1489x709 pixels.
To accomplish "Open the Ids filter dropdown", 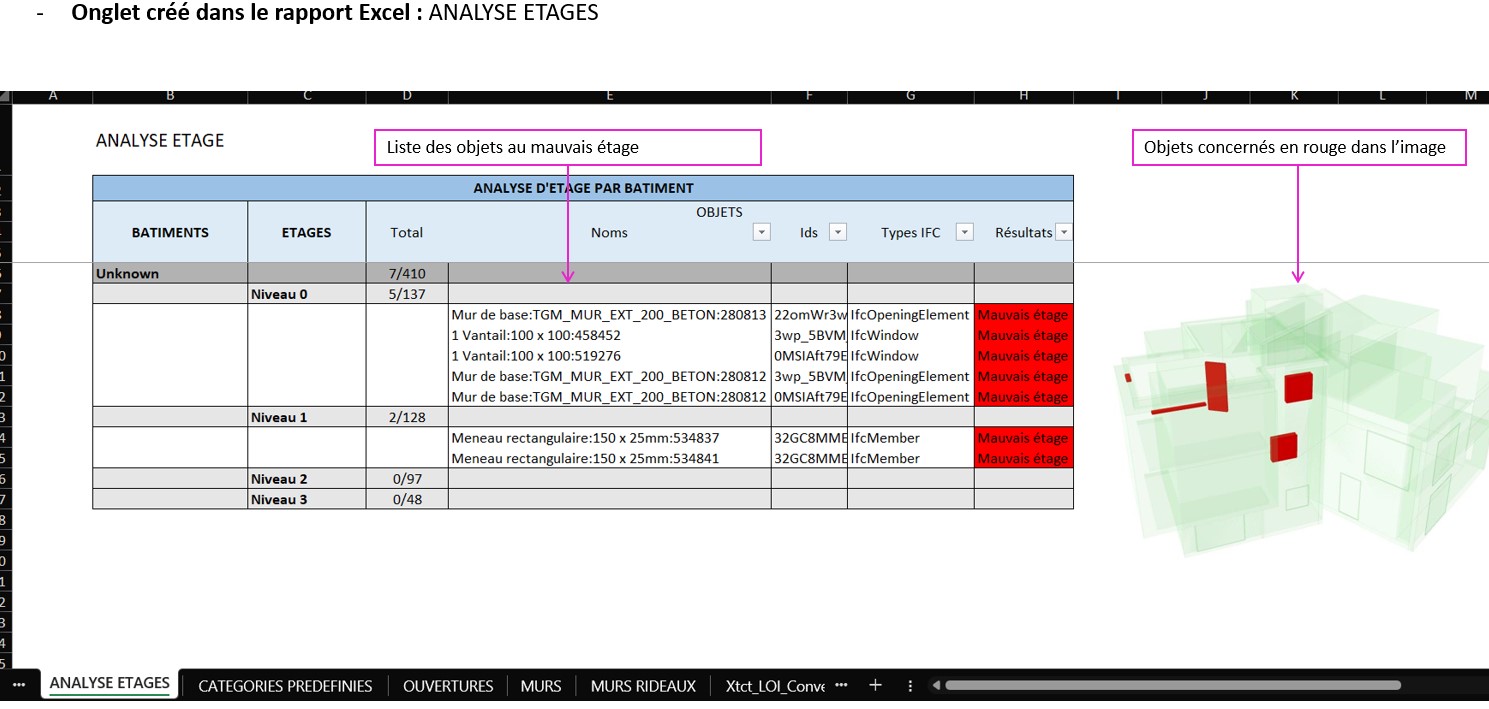I will pyautogui.click(x=836, y=231).
